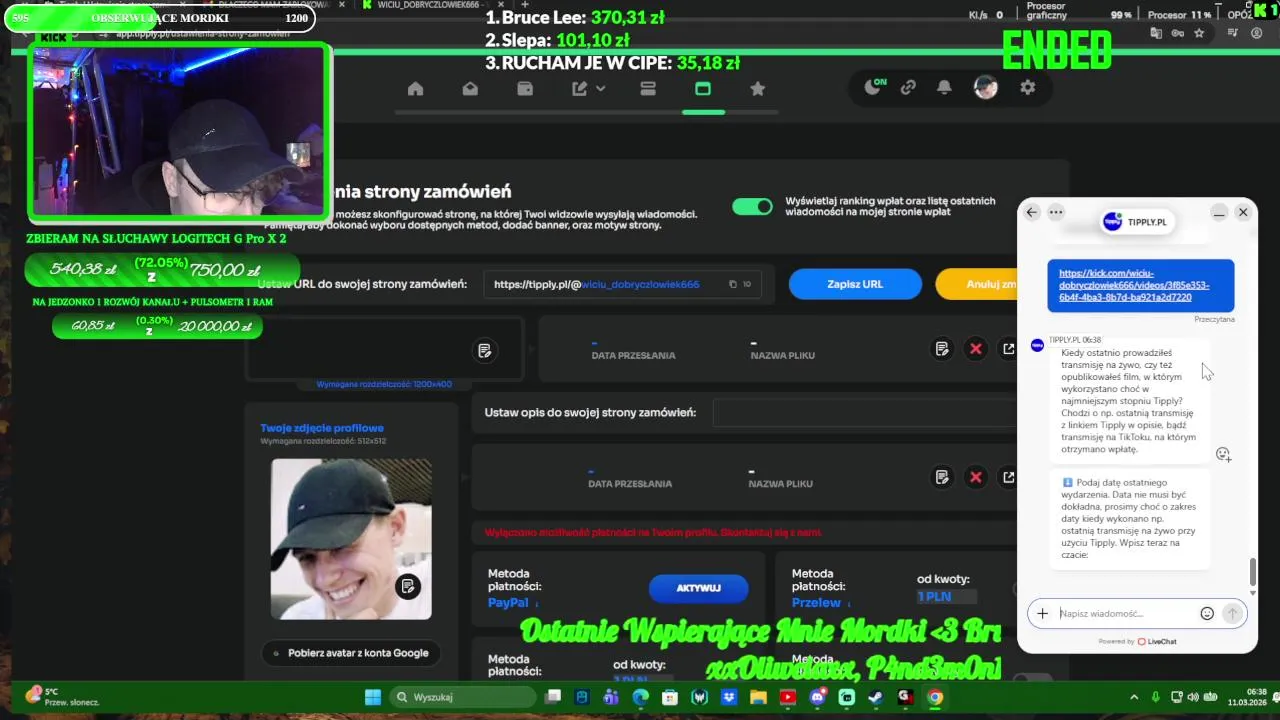Open second file row external link icon
Image resolution: width=1280 pixels, height=720 pixels.
[x=1009, y=478]
